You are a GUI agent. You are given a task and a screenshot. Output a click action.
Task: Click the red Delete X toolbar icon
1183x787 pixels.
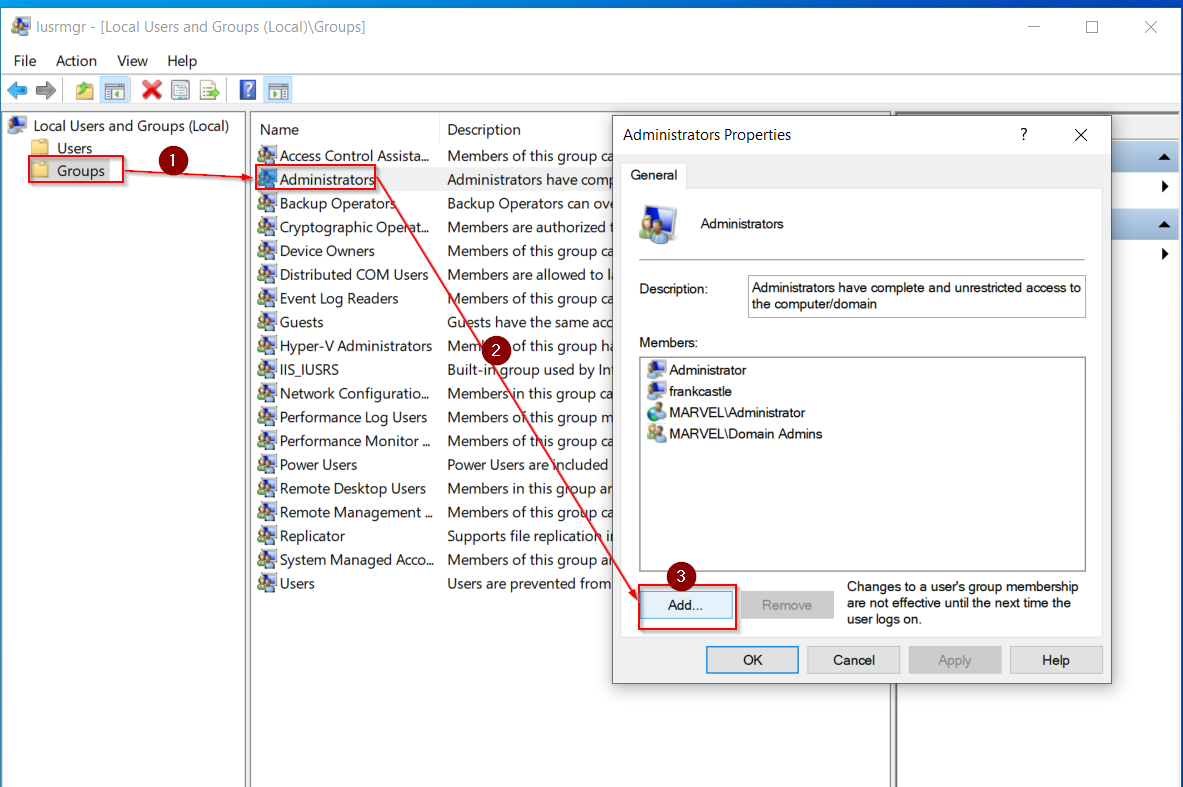point(152,91)
